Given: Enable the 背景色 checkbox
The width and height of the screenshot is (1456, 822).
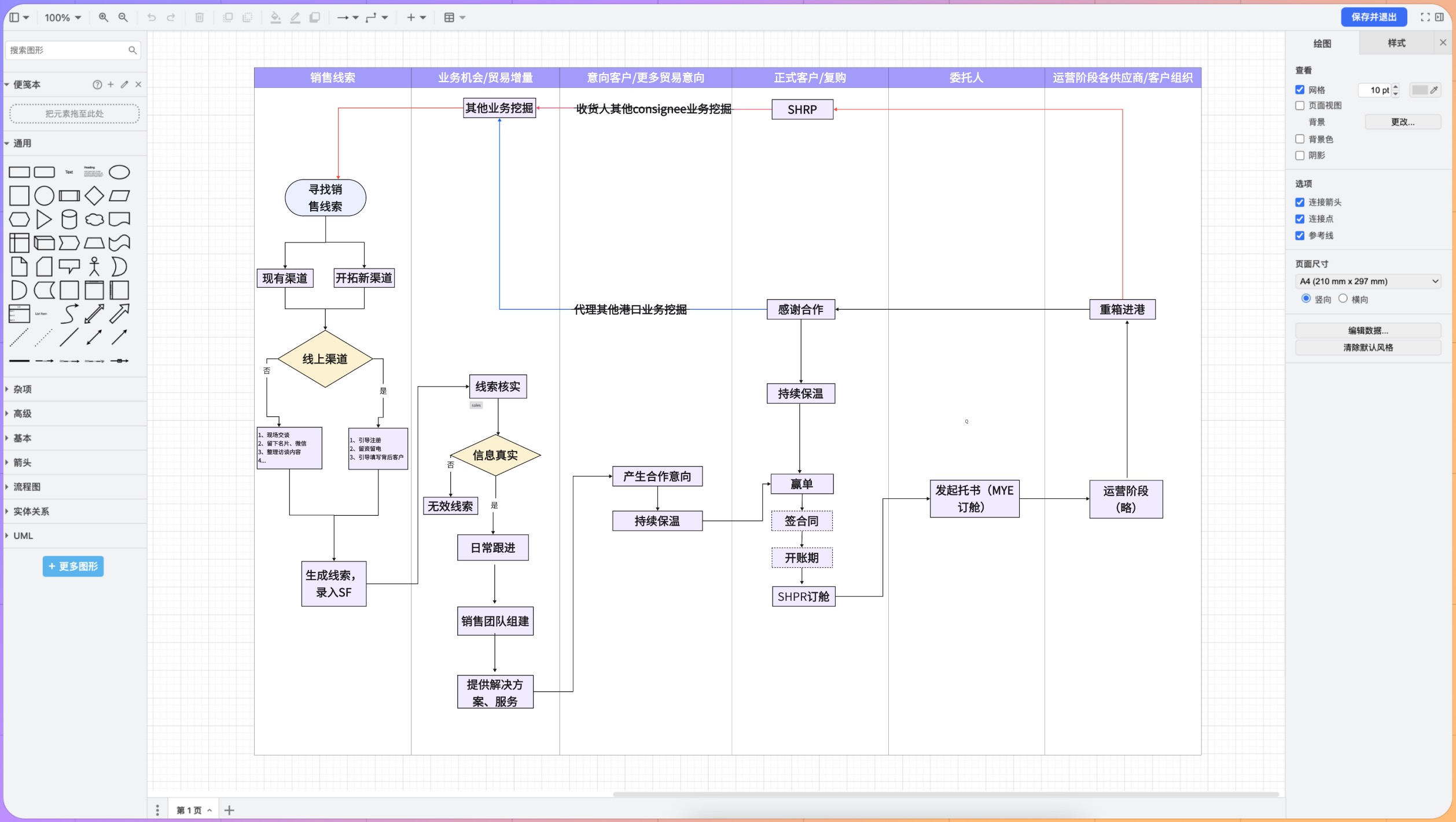Looking at the screenshot, I should pos(1300,139).
